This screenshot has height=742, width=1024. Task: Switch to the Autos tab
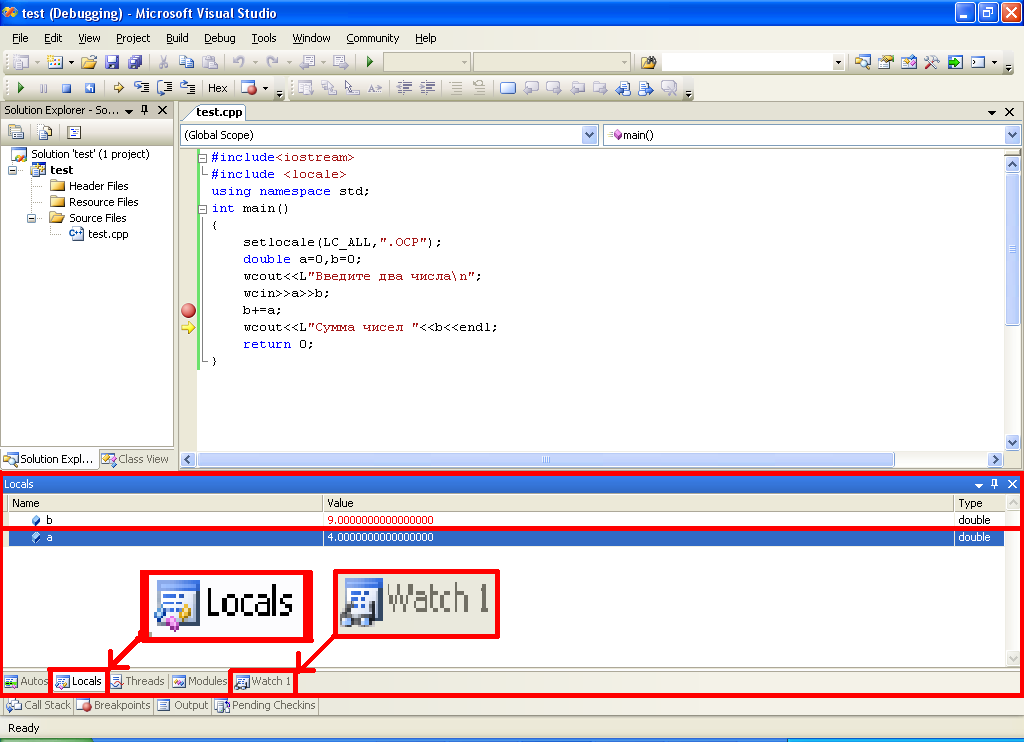(x=26, y=681)
